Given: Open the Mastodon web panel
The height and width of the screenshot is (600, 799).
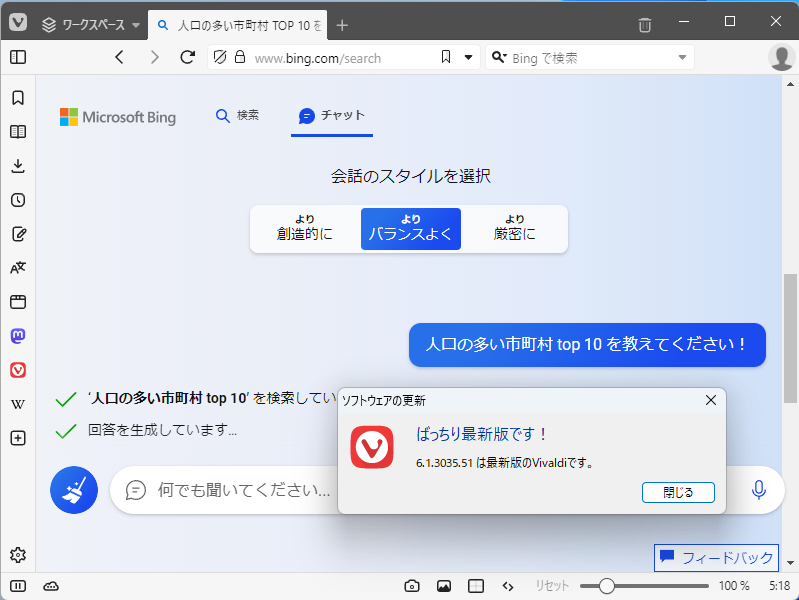Looking at the screenshot, I should coord(18,336).
